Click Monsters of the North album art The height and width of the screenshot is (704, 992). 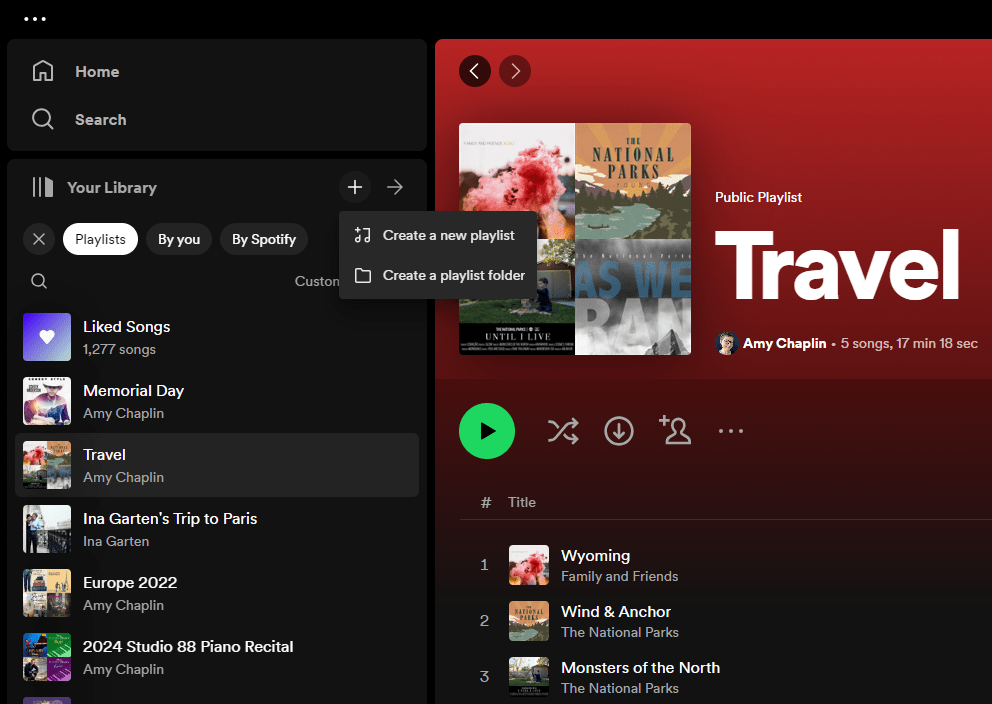(x=529, y=677)
